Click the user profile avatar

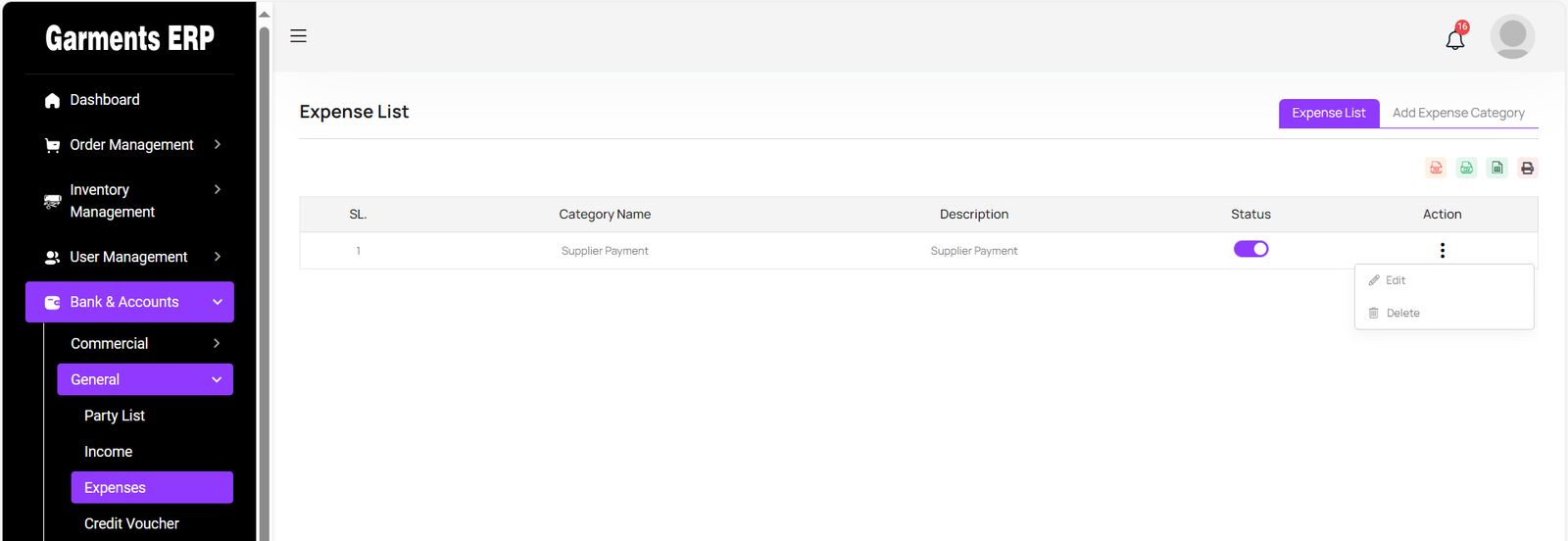click(x=1512, y=36)
